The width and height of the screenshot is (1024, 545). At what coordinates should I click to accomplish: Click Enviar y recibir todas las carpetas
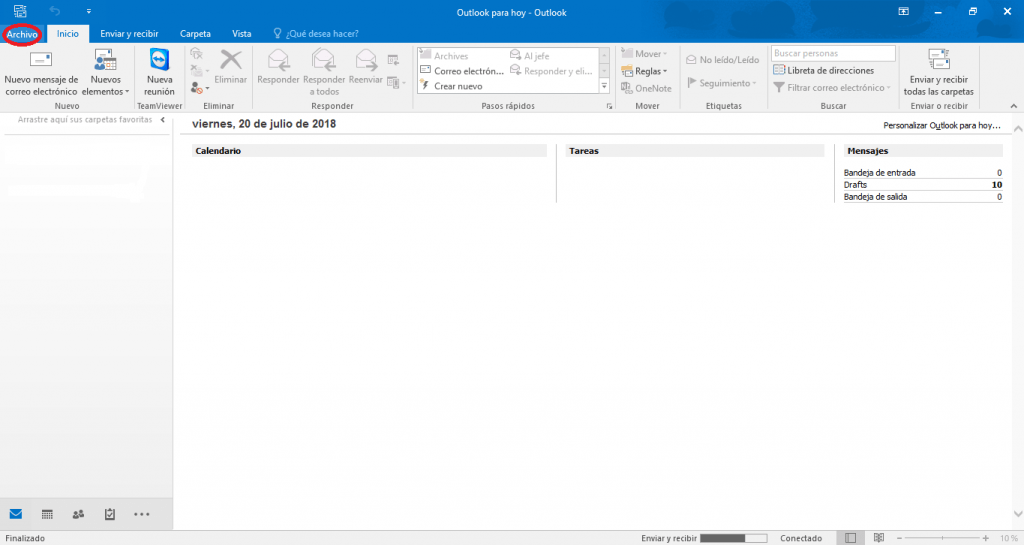tap(938, 73)
